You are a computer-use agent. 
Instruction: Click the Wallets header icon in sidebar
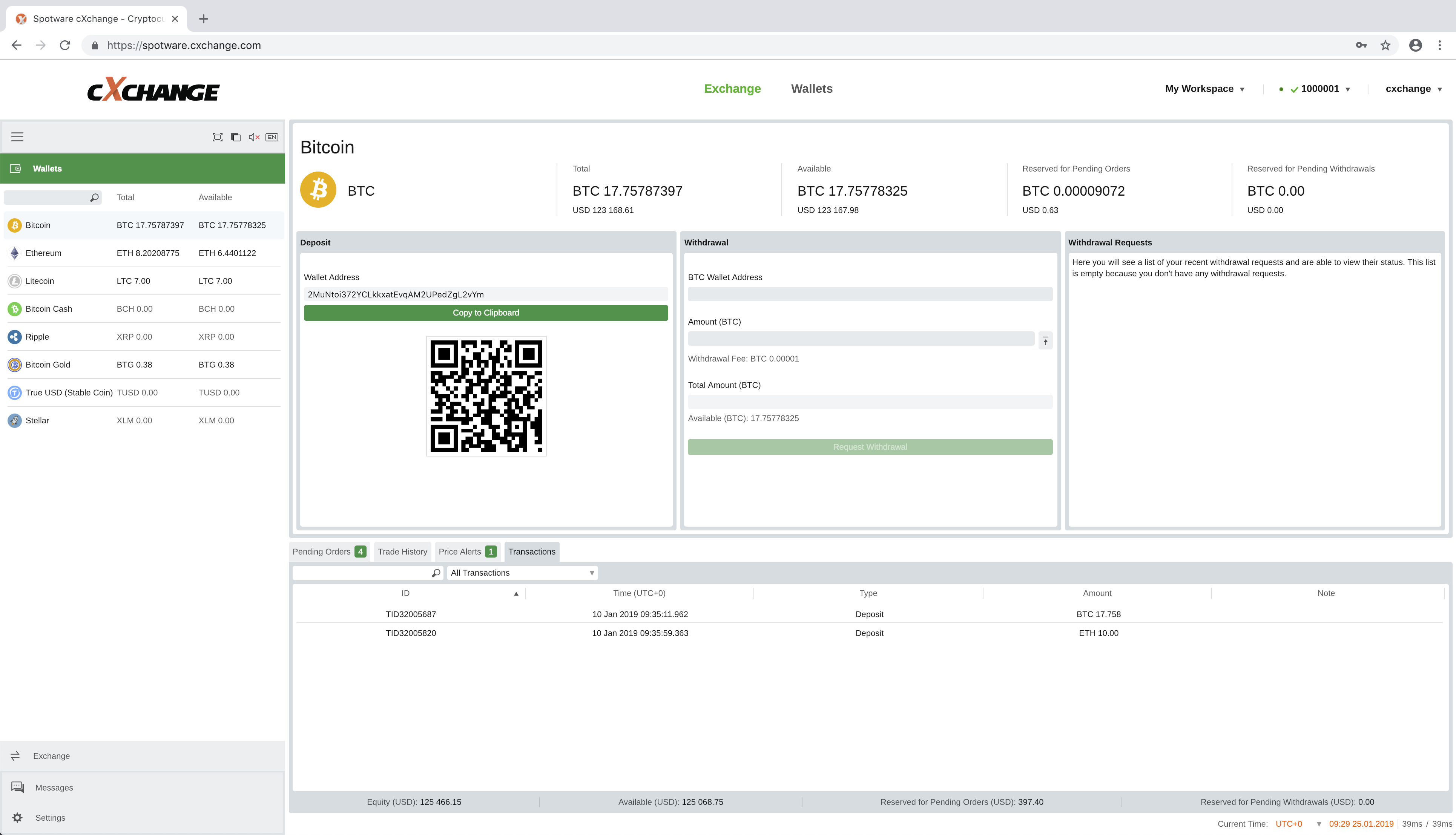pyautogui.click(x=15, y=169)
